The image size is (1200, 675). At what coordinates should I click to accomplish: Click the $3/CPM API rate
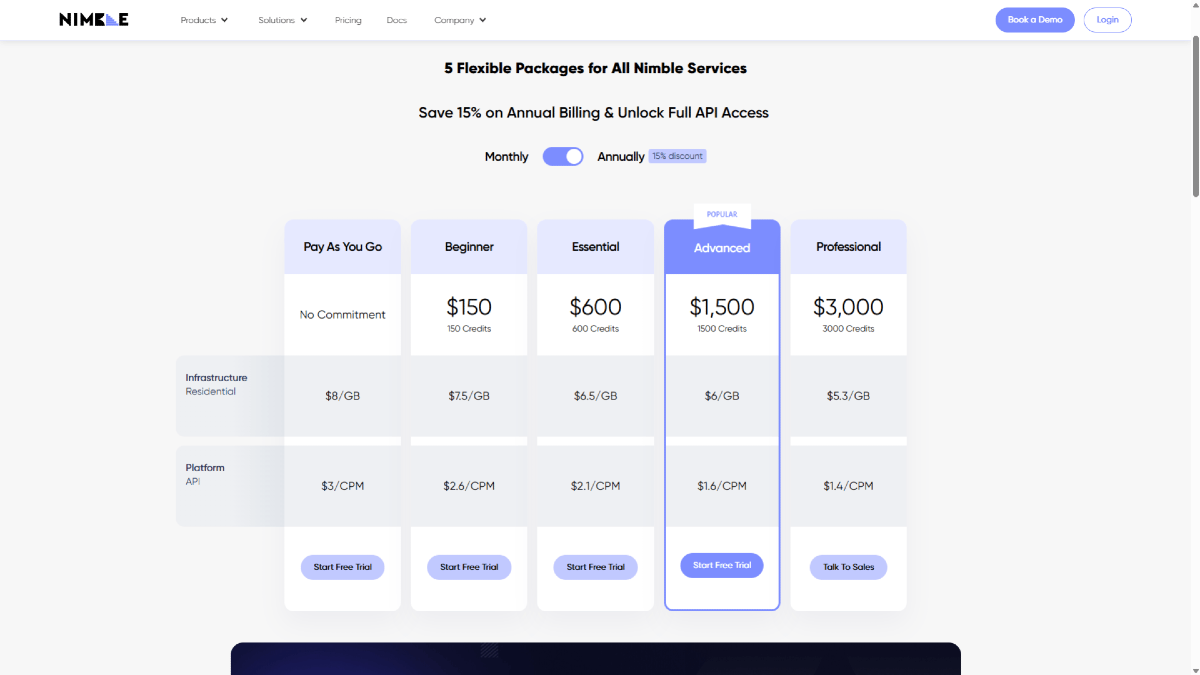click(343, 486)
